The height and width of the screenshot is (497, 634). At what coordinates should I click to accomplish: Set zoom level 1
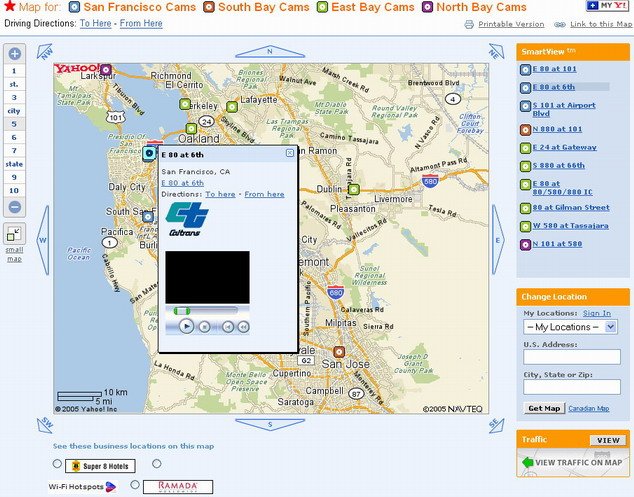(x=14, y=71)
